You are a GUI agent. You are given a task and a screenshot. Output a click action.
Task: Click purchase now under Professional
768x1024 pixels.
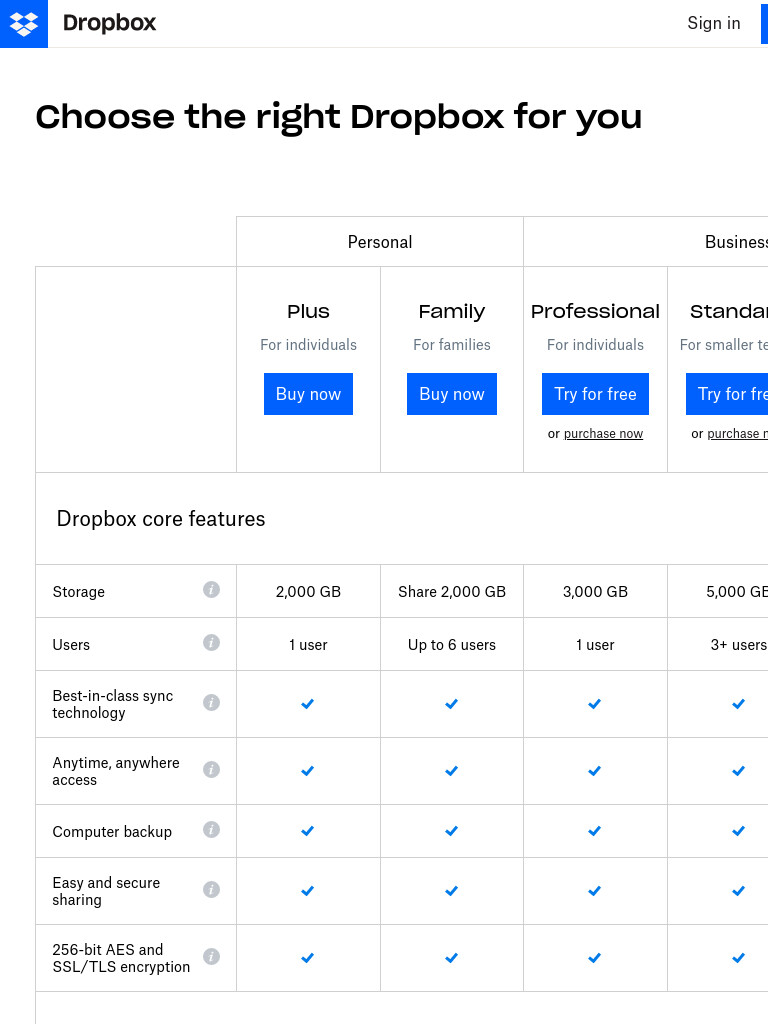(603, 434)
